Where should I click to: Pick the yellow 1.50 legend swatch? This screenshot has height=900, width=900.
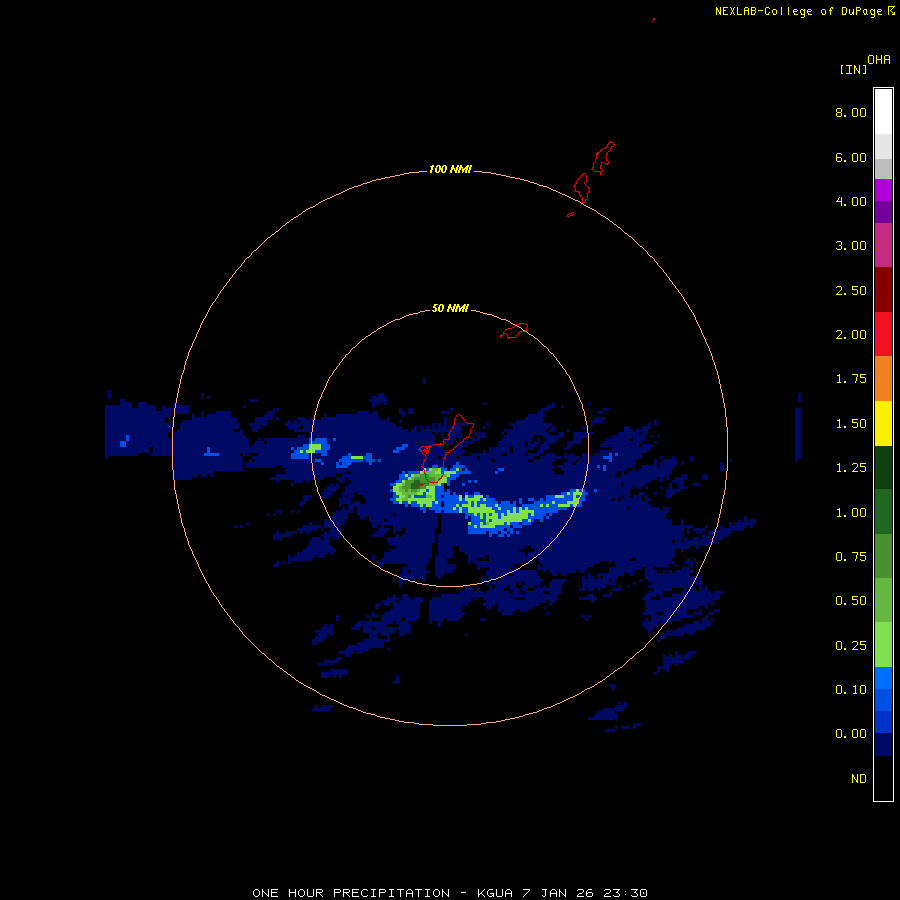(883, 424)
